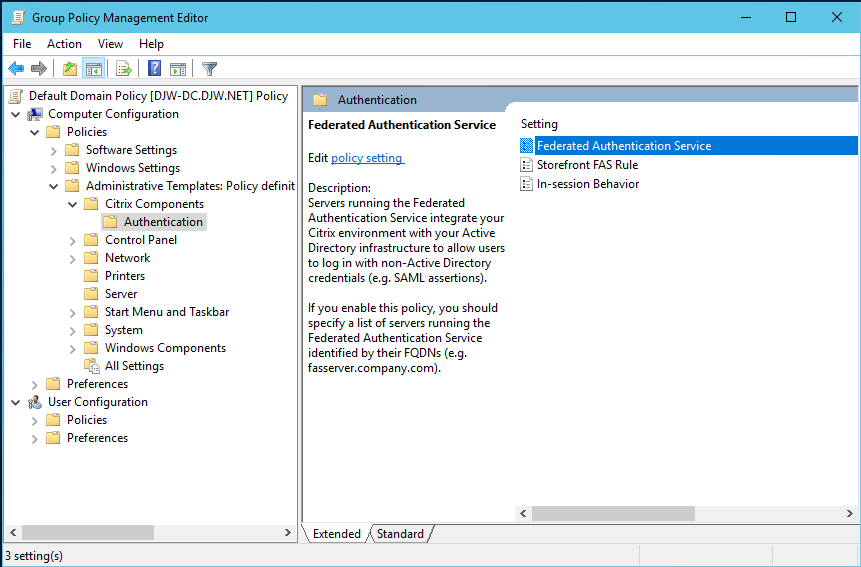The width and height of the screenshot is (861, 567).
Task: Open the View menu
Action: (110, 44)
